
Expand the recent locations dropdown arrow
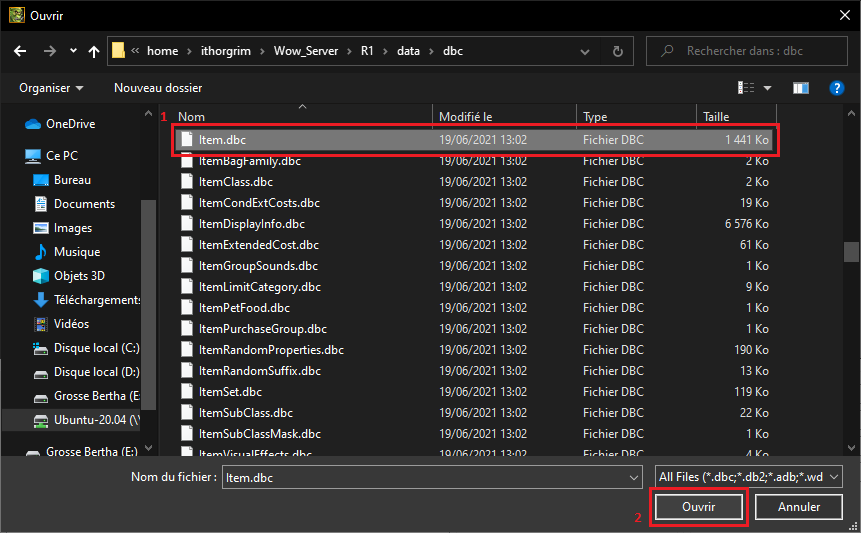(73, 51)
